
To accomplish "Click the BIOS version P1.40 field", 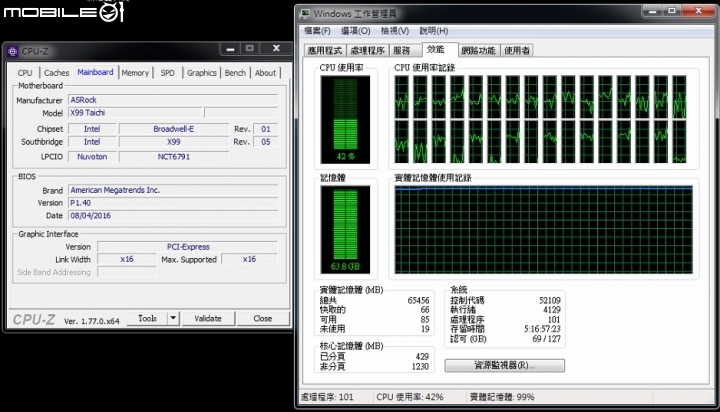I will (x=173, y=203).
